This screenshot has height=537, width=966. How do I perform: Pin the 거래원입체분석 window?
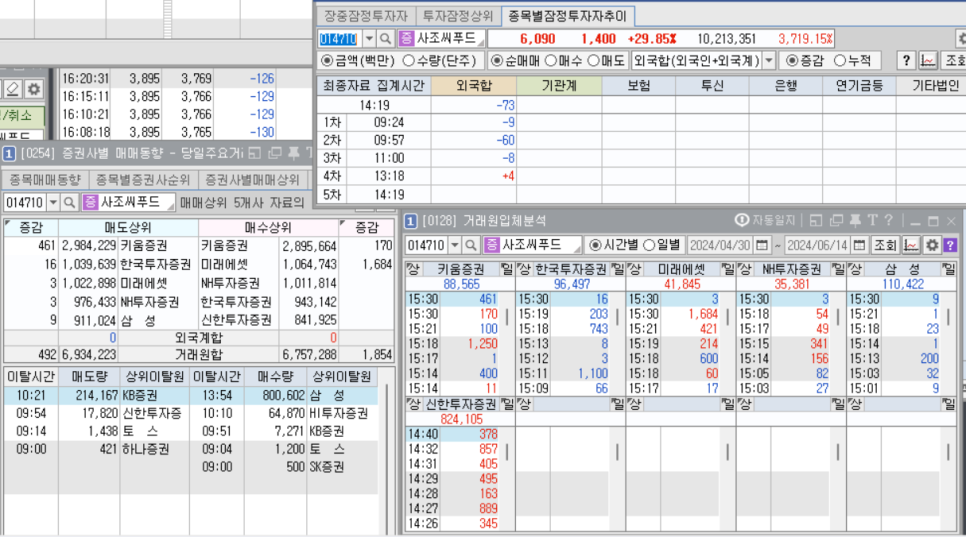(x=855, y=220)
